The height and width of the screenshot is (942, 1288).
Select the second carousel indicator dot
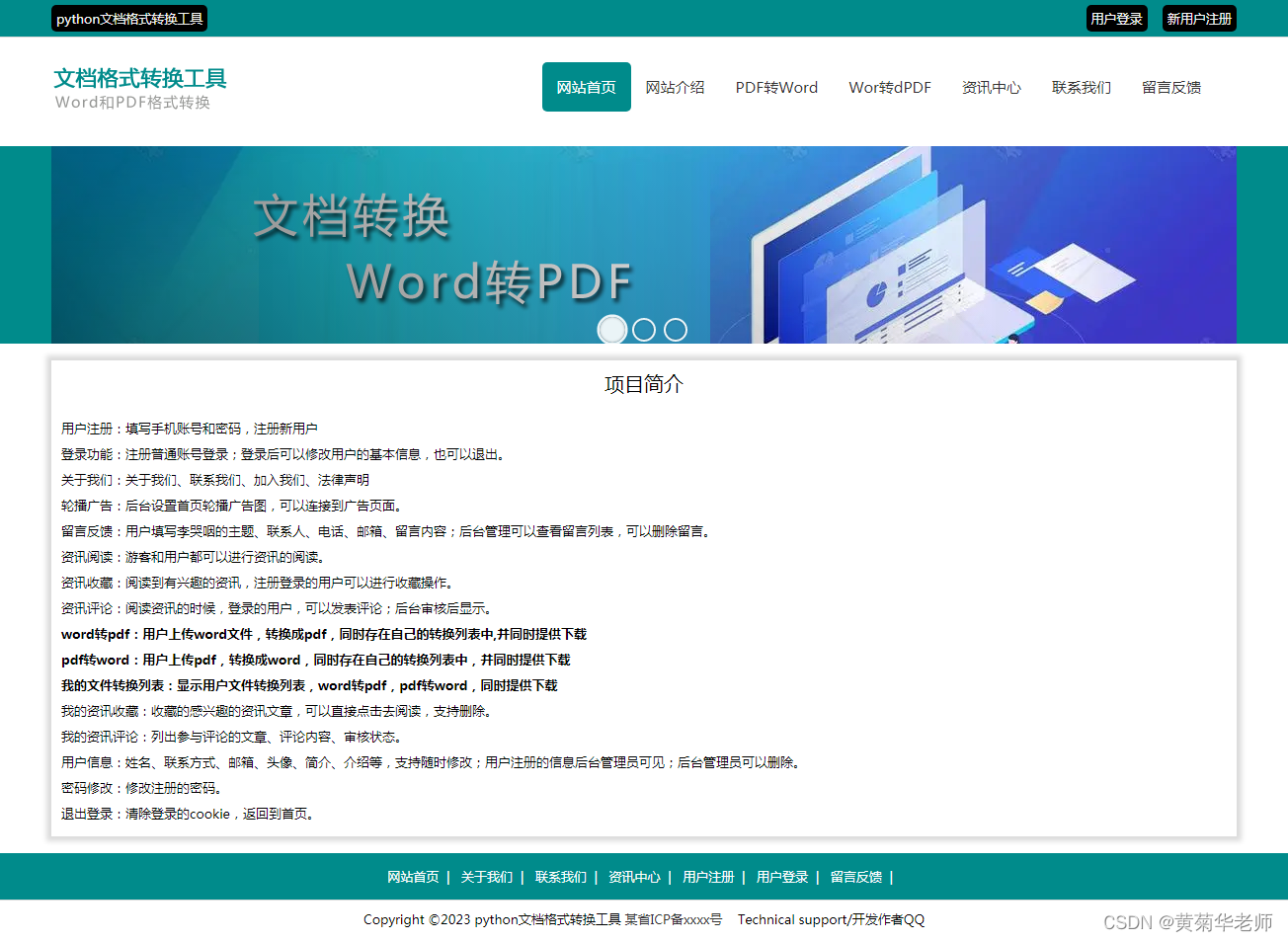click(x=643, y=329)
